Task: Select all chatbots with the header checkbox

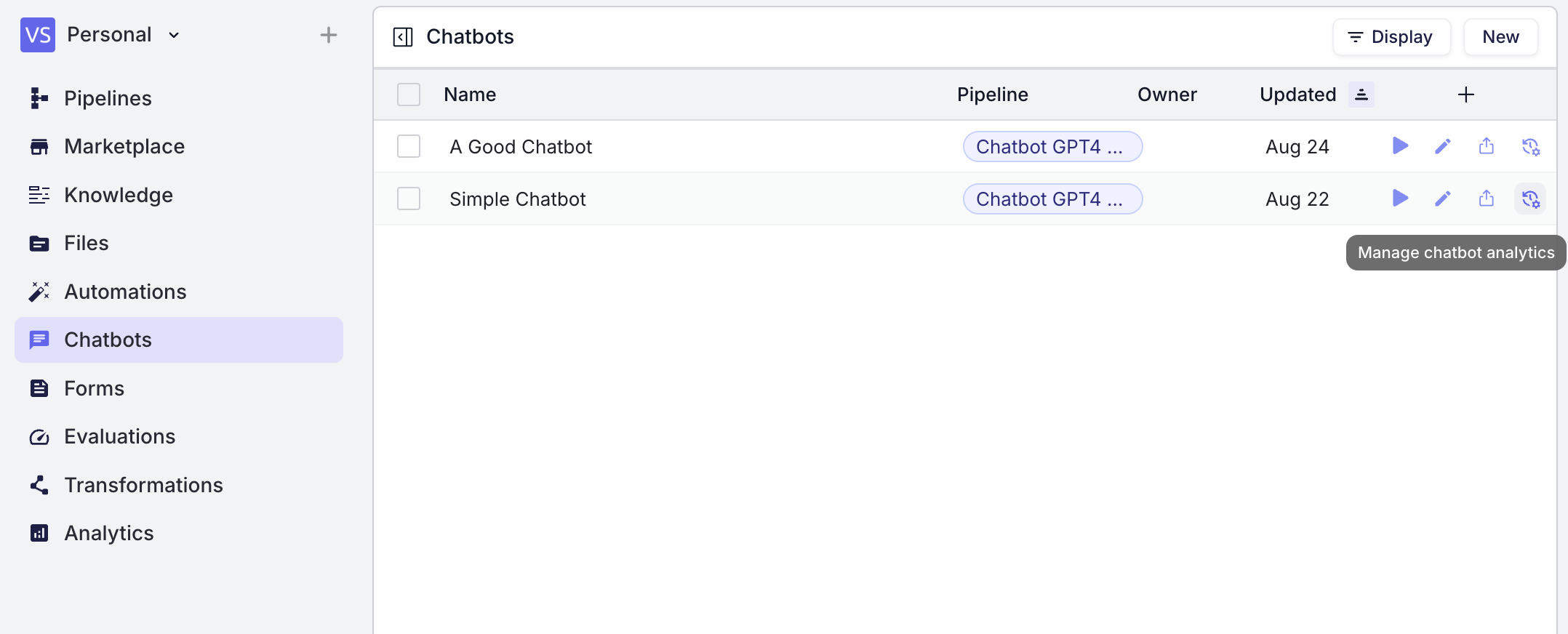Action: click(409, 95)
